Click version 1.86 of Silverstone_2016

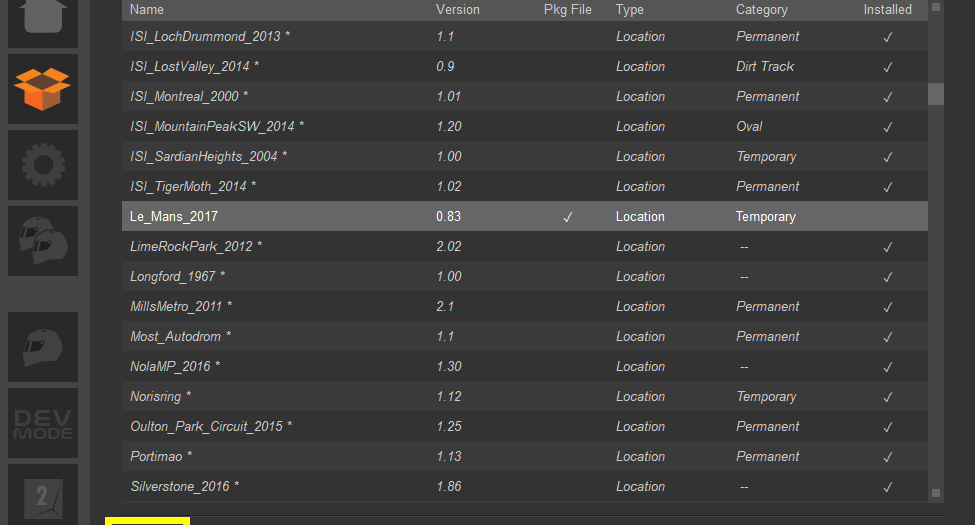(448, 486)
